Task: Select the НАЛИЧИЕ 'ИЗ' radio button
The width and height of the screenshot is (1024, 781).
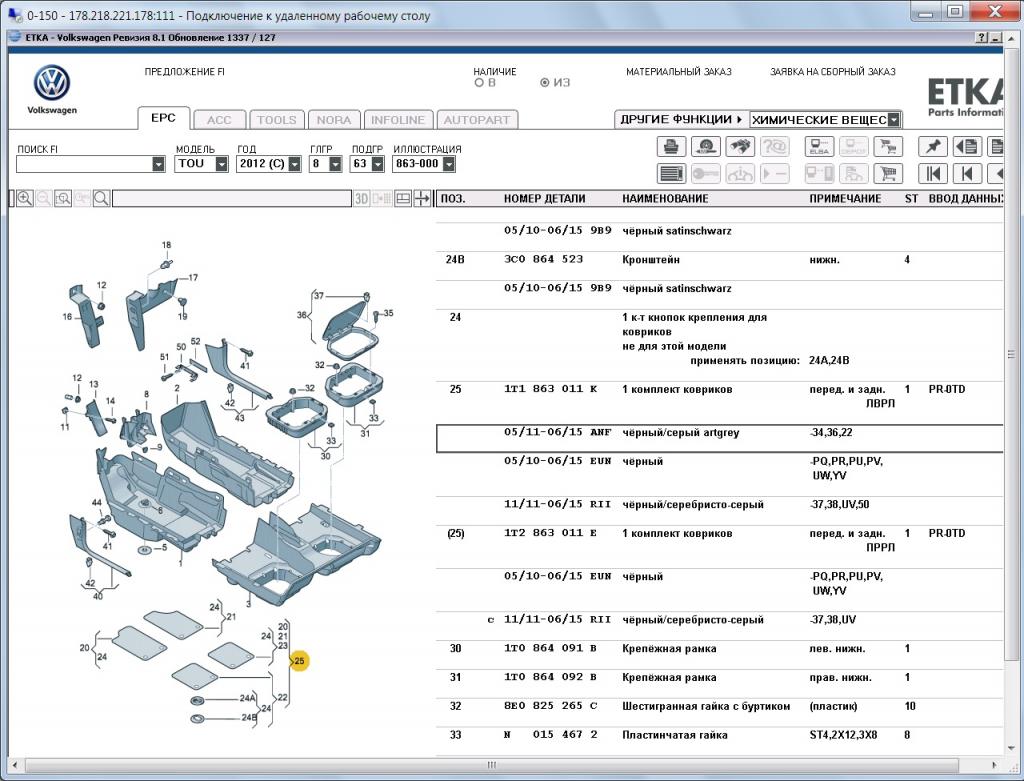Action: (545, 83)
